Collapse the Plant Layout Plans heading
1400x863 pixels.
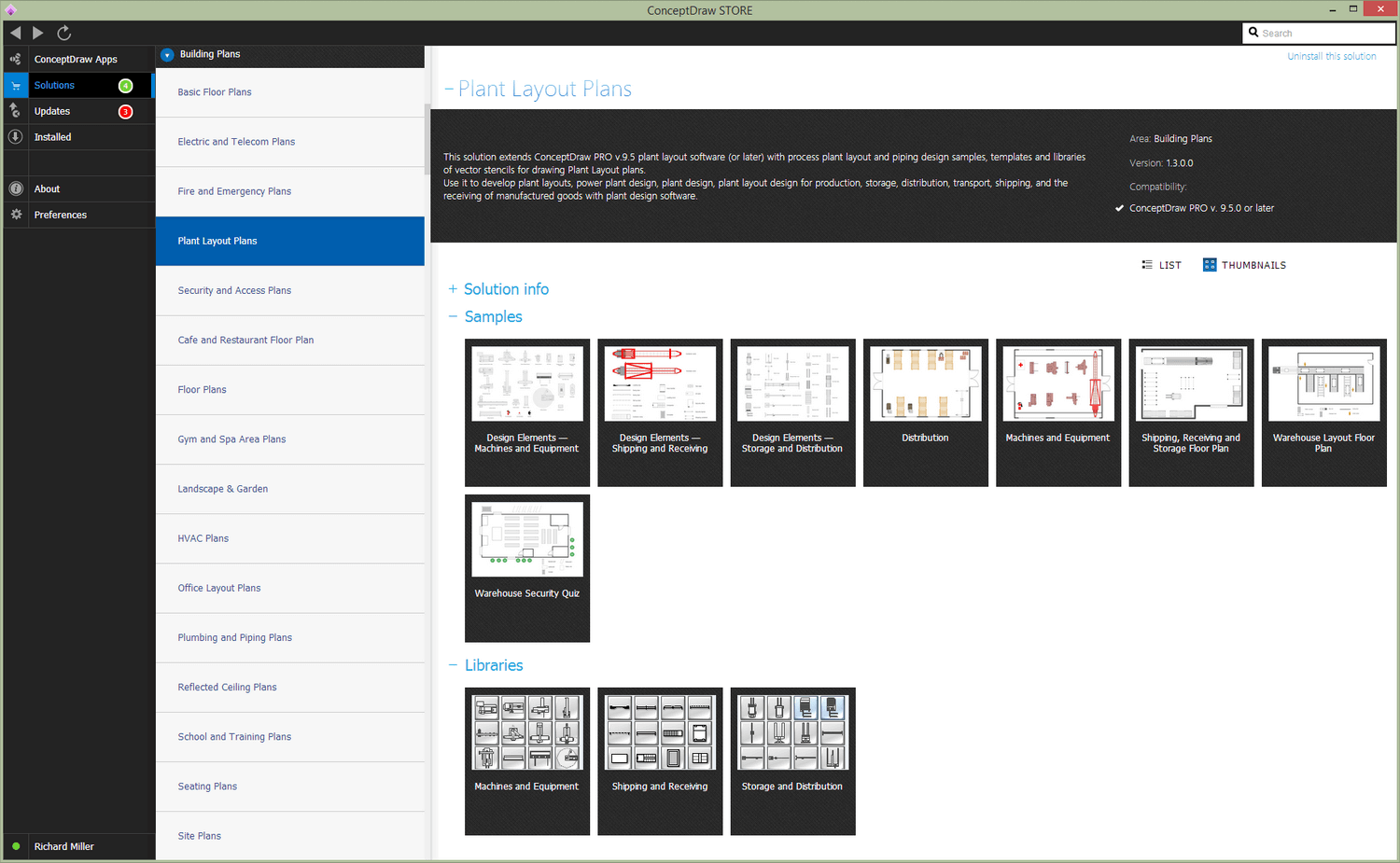(x=449, y=90)
